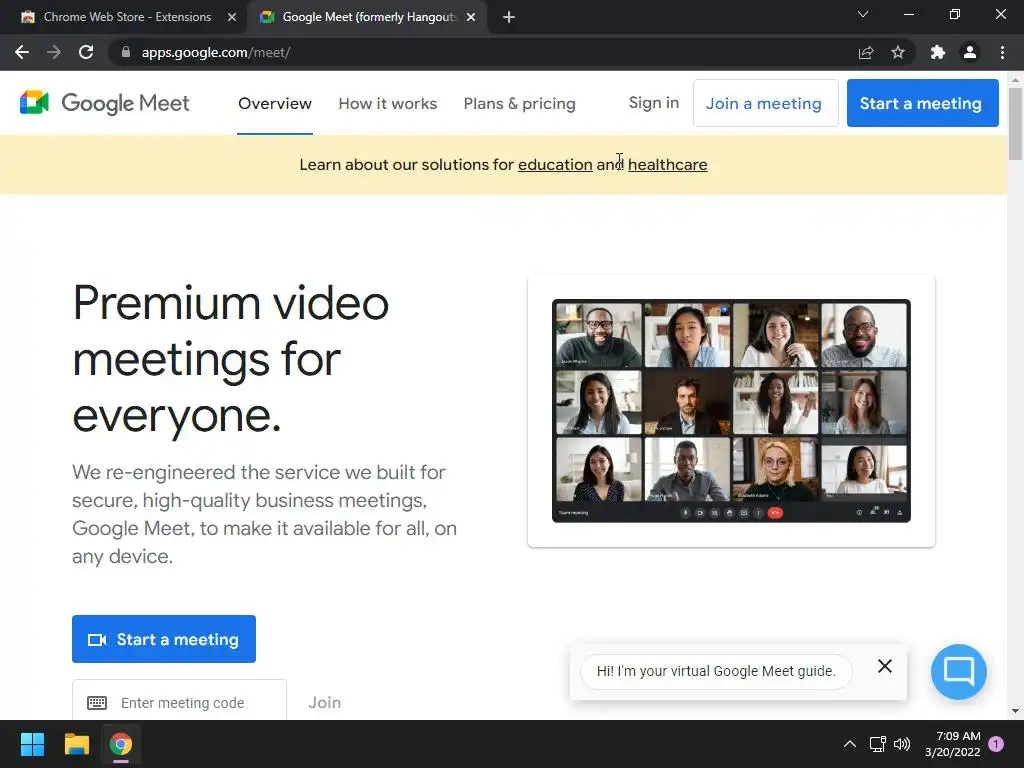Click the Join text button
This screenshot has height=768, width=1024.
click(x=325, y=702)
